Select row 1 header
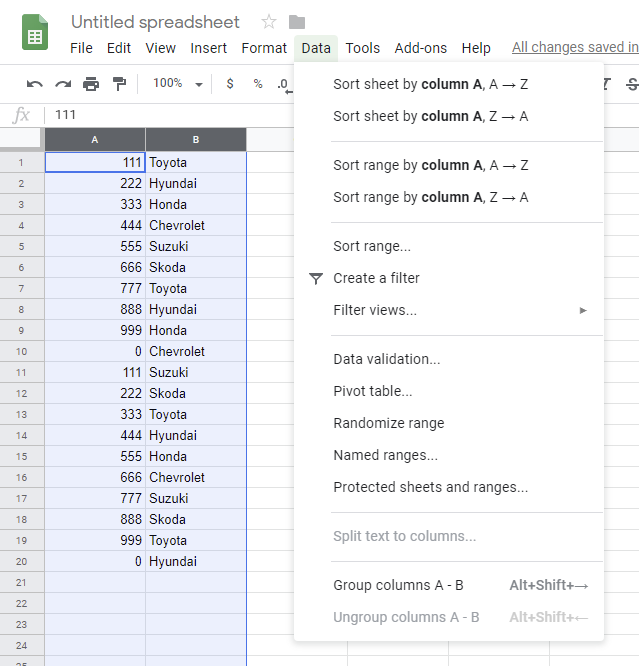639x666 pixels. (21, 162)
